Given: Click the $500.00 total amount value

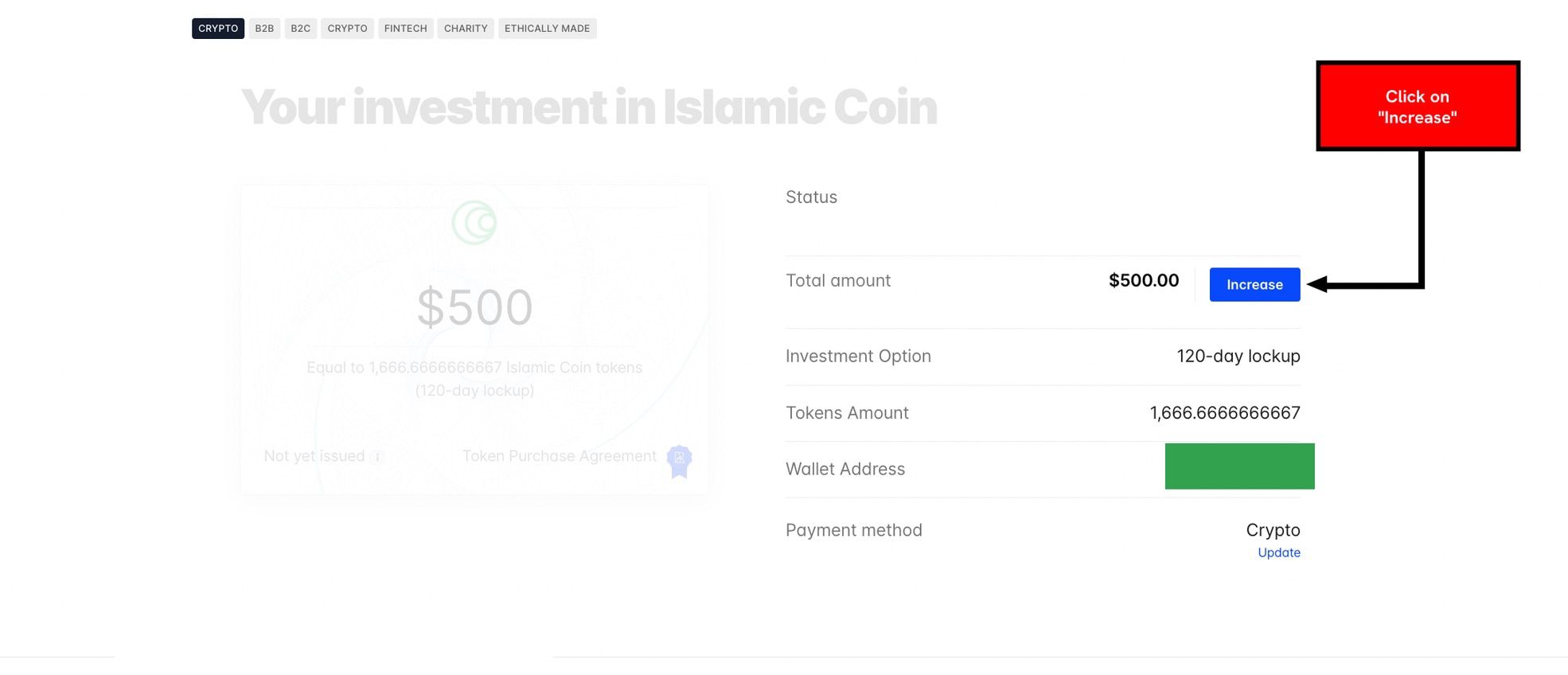Looking at the screenshot, I should pyautogui.click(x=1144, y=280).
